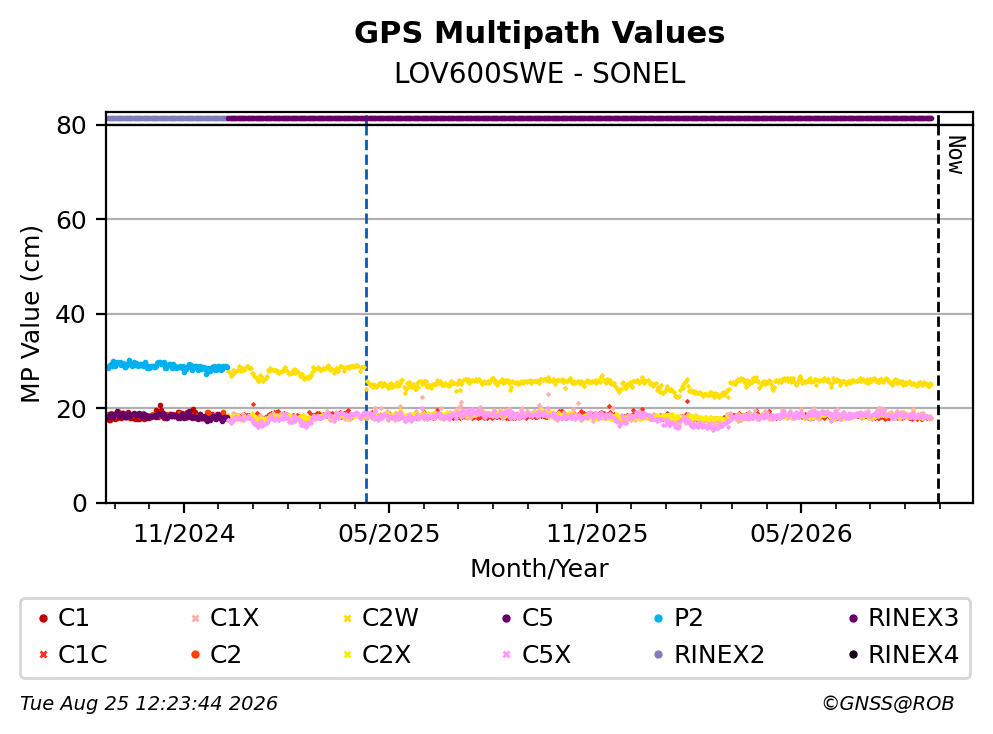993x734 pixels.
Task: Click the C2X legend label
Action: (386, 654)
